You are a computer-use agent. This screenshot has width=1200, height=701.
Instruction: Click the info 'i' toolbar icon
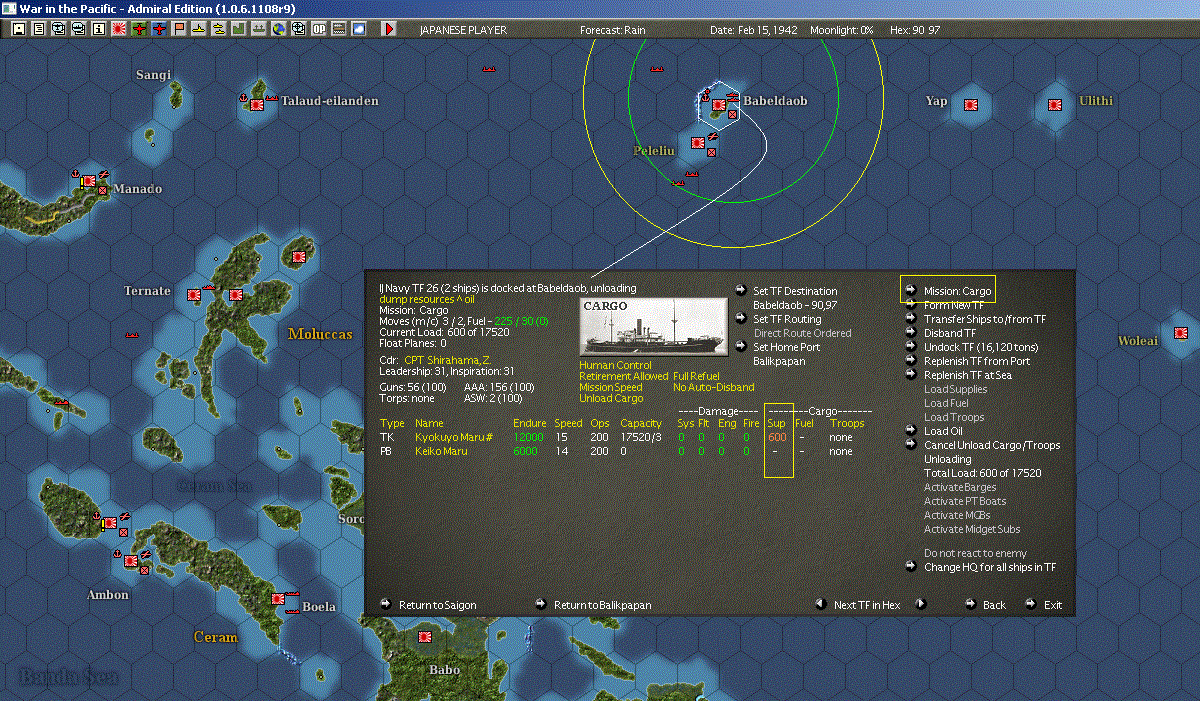click(x=98, y=30)
